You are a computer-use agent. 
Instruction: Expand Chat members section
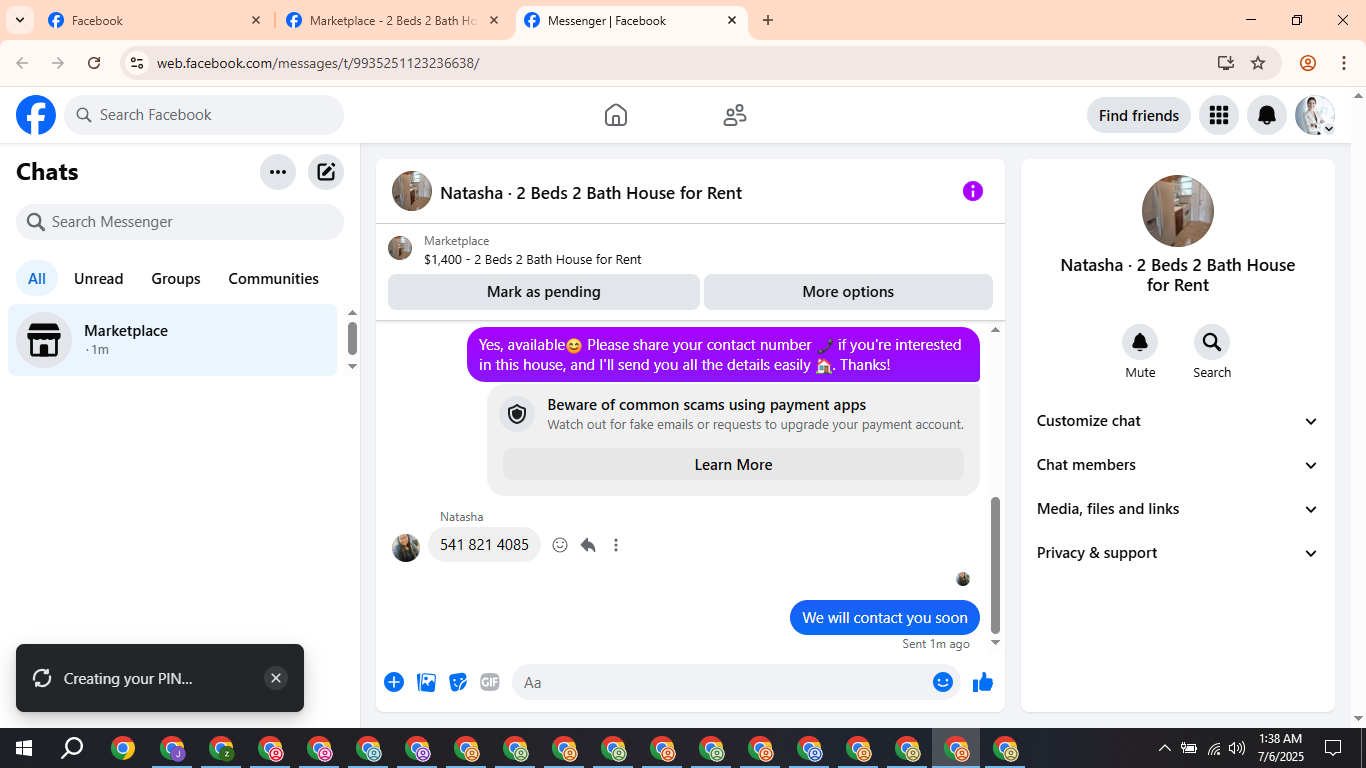tap(1178, 465)
